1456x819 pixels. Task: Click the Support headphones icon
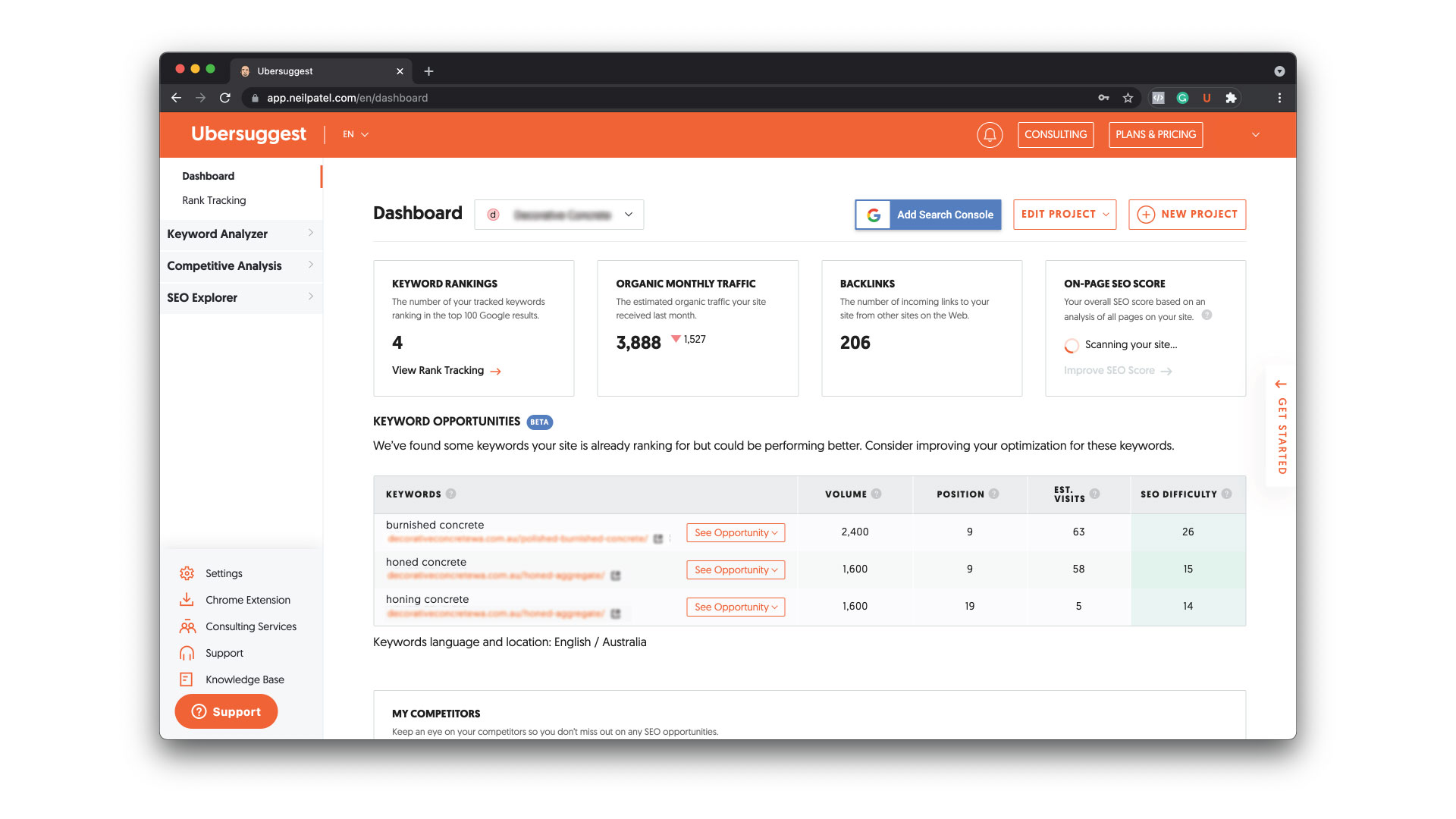187,653
